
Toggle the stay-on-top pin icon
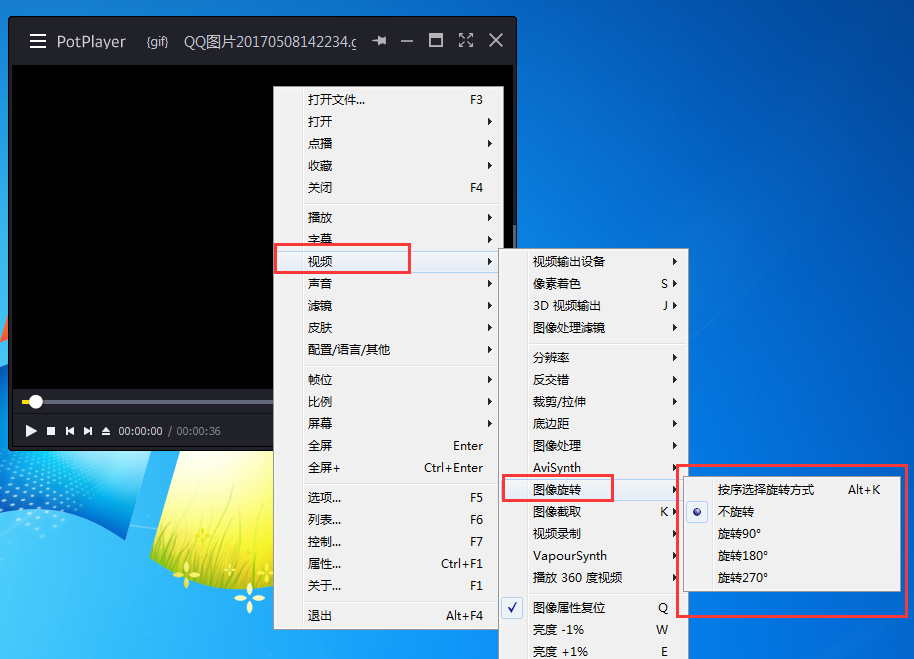point(378,41)
